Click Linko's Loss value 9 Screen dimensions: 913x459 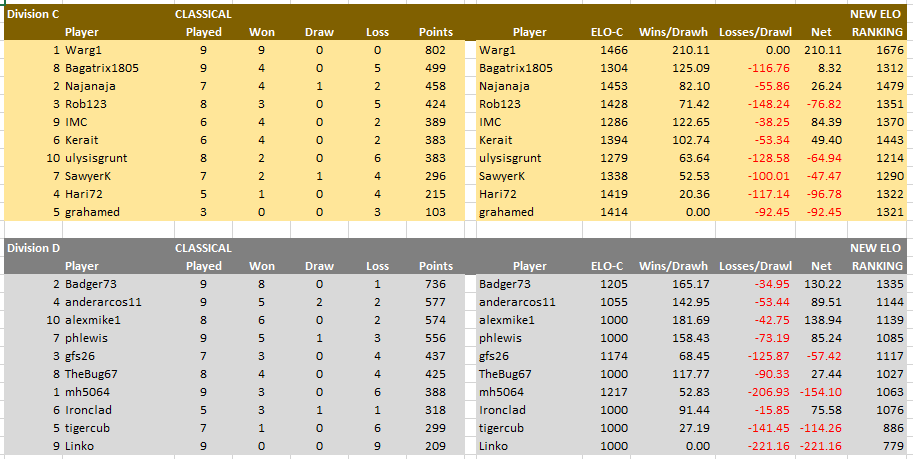pos(377,446)
